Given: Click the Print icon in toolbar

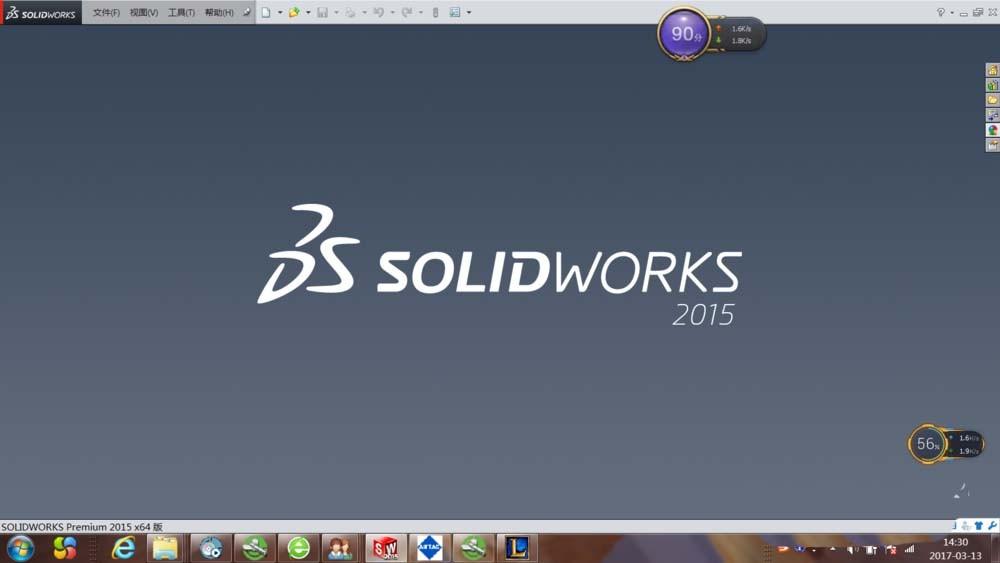Looking at the screenshot, I should (350, 12).
